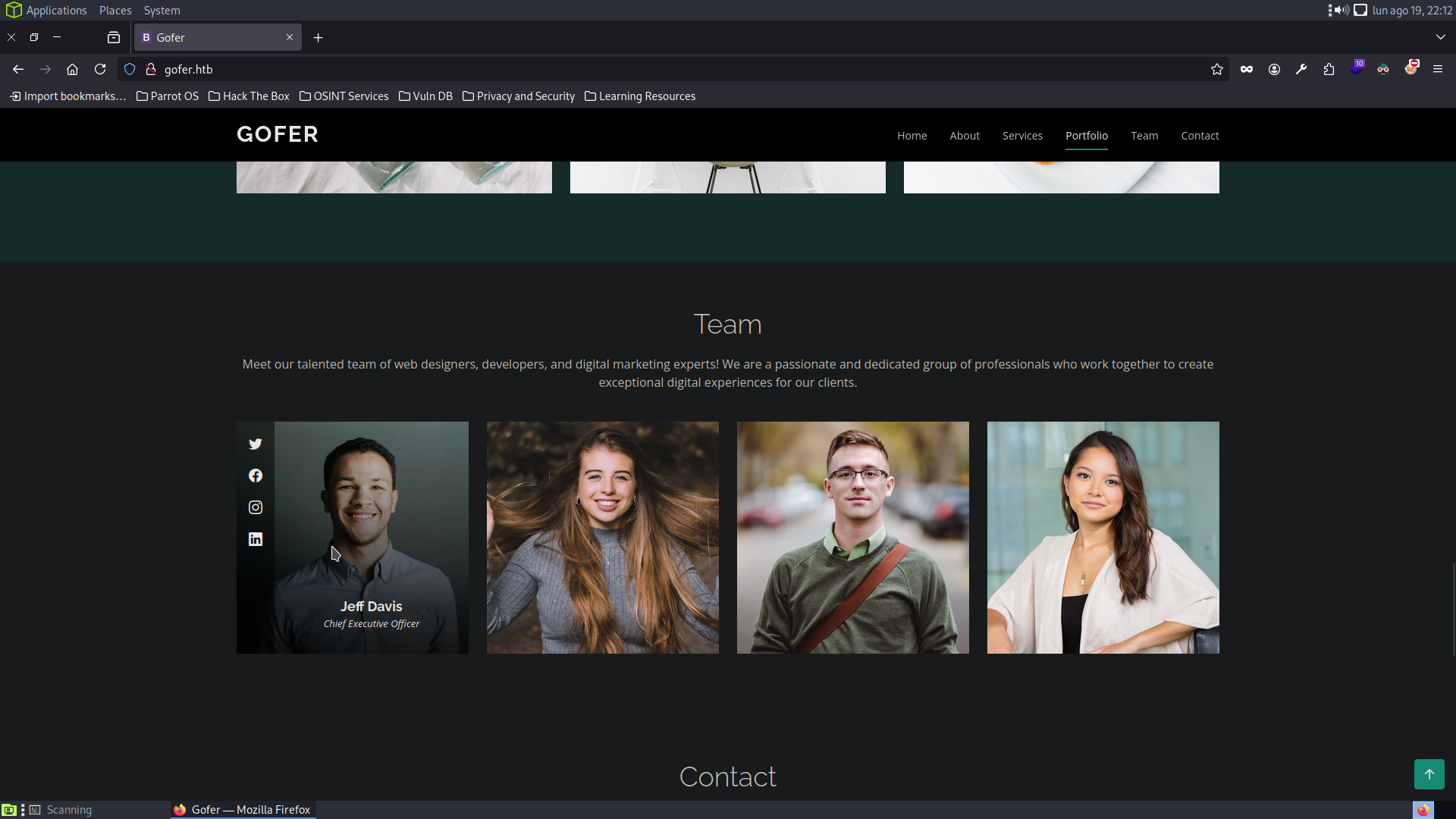
Task: Click the LinkedIn social media icon
Action: pyautogui.click(x=255, y=538)
